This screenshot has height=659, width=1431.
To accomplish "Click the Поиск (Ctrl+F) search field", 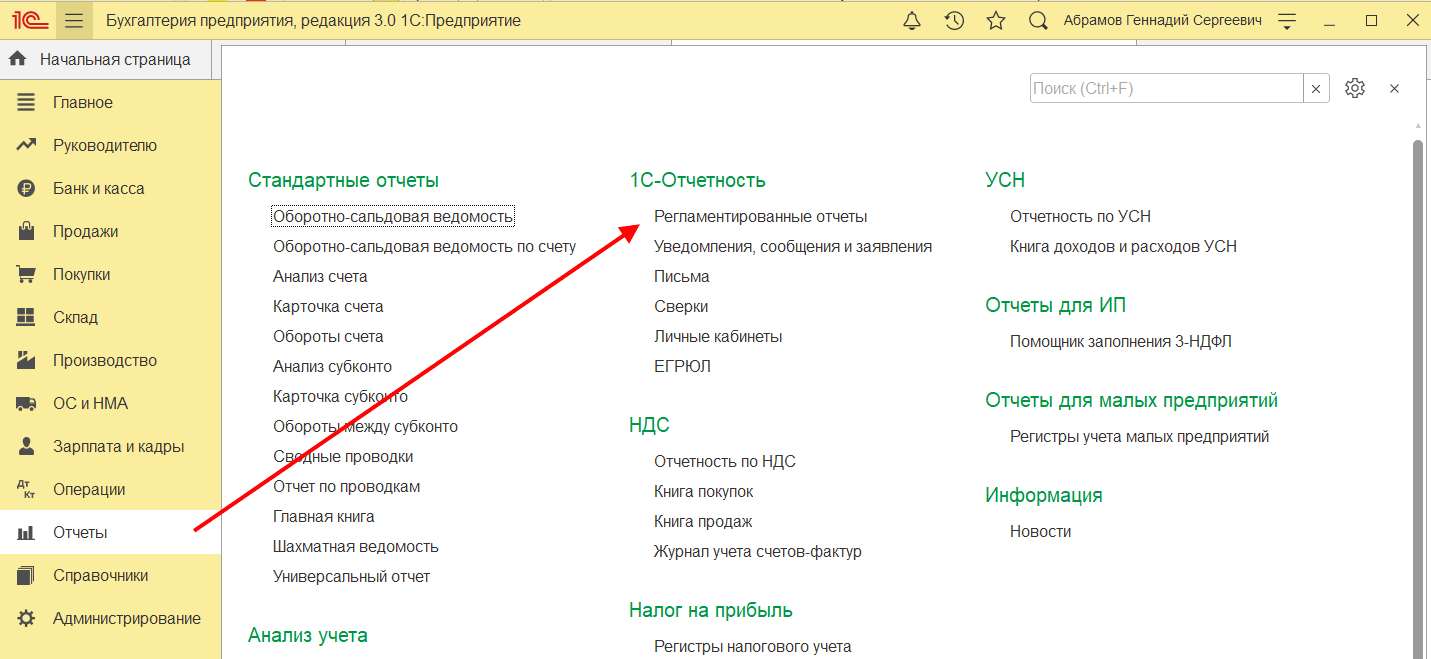I will 1166,88.
